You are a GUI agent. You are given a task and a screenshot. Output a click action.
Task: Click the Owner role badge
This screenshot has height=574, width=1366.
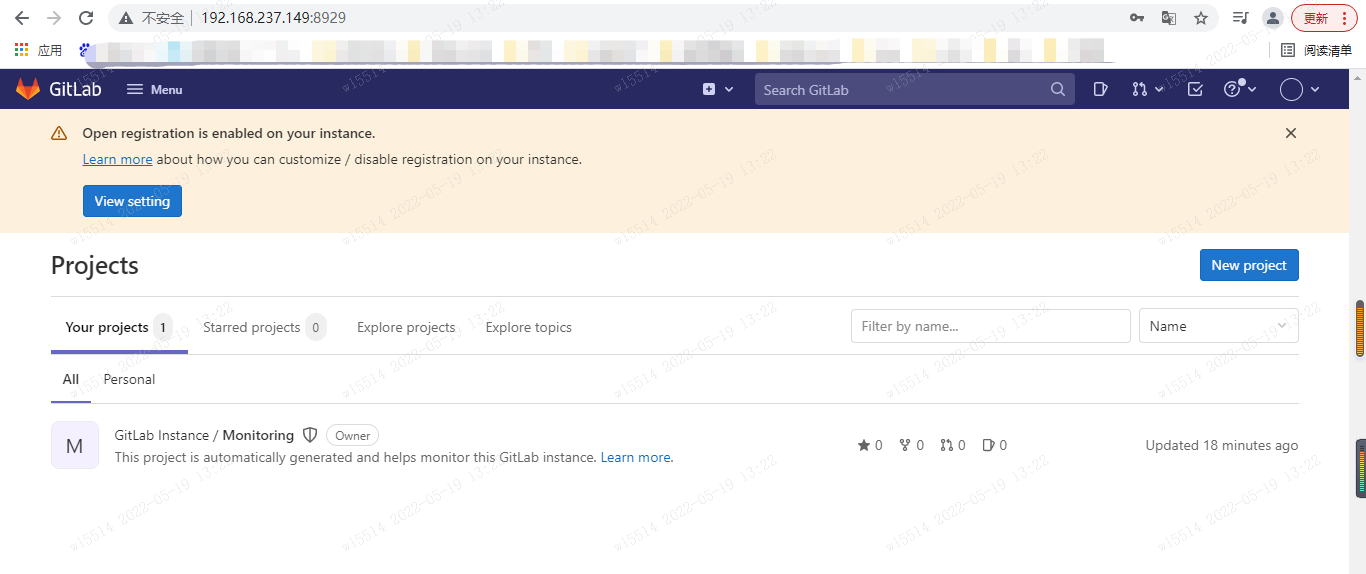(x=352, y=435)
